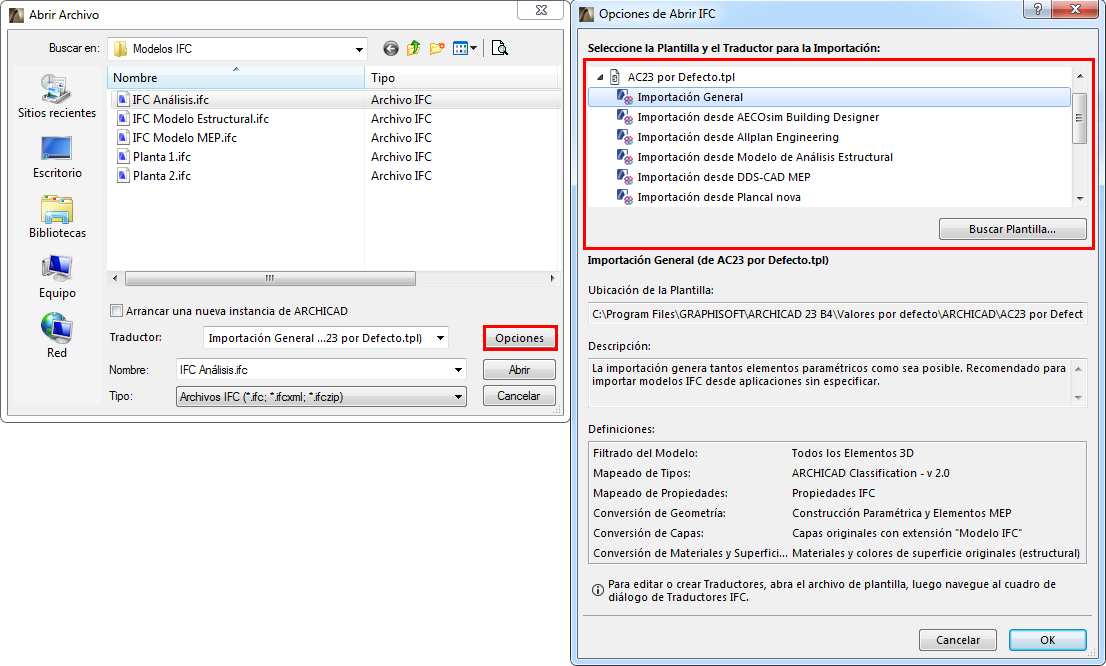This screenshot has height=666, width=1106.
Task: Open Red network location
Action: point(57,337)
